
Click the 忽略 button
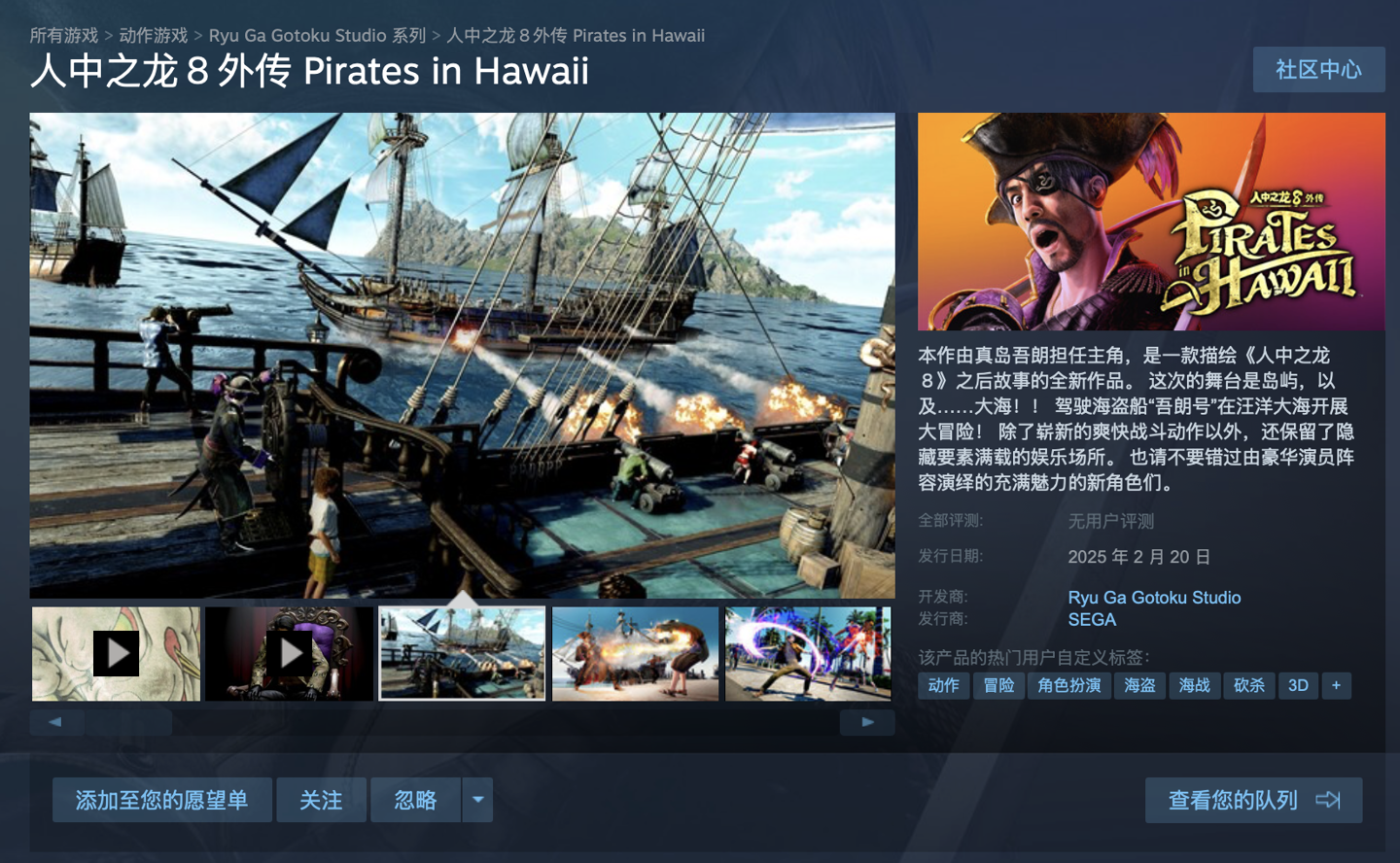point(415,800)
